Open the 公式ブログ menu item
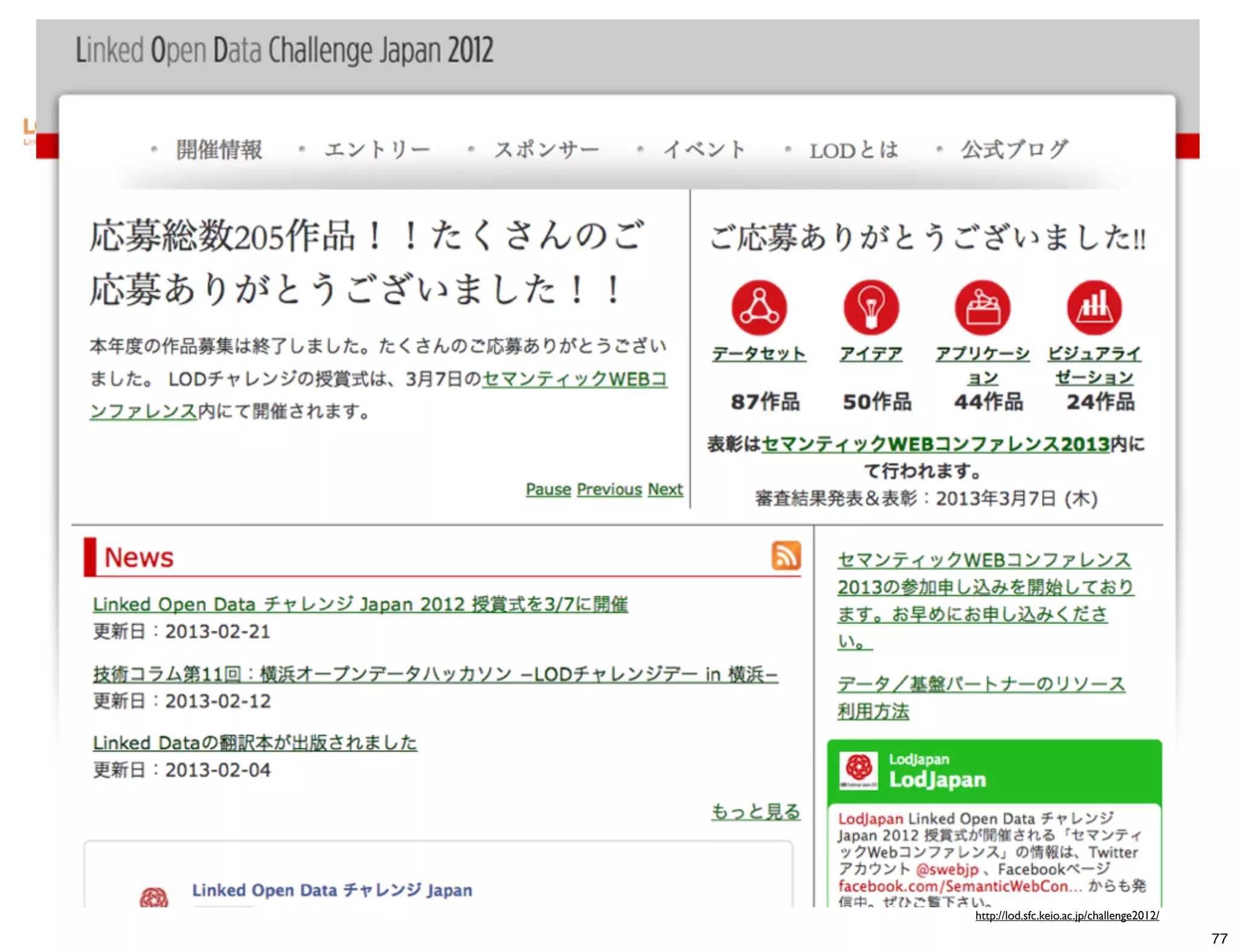Image resolution: width=1237 pixels, height=952 pixels. 1015,150
